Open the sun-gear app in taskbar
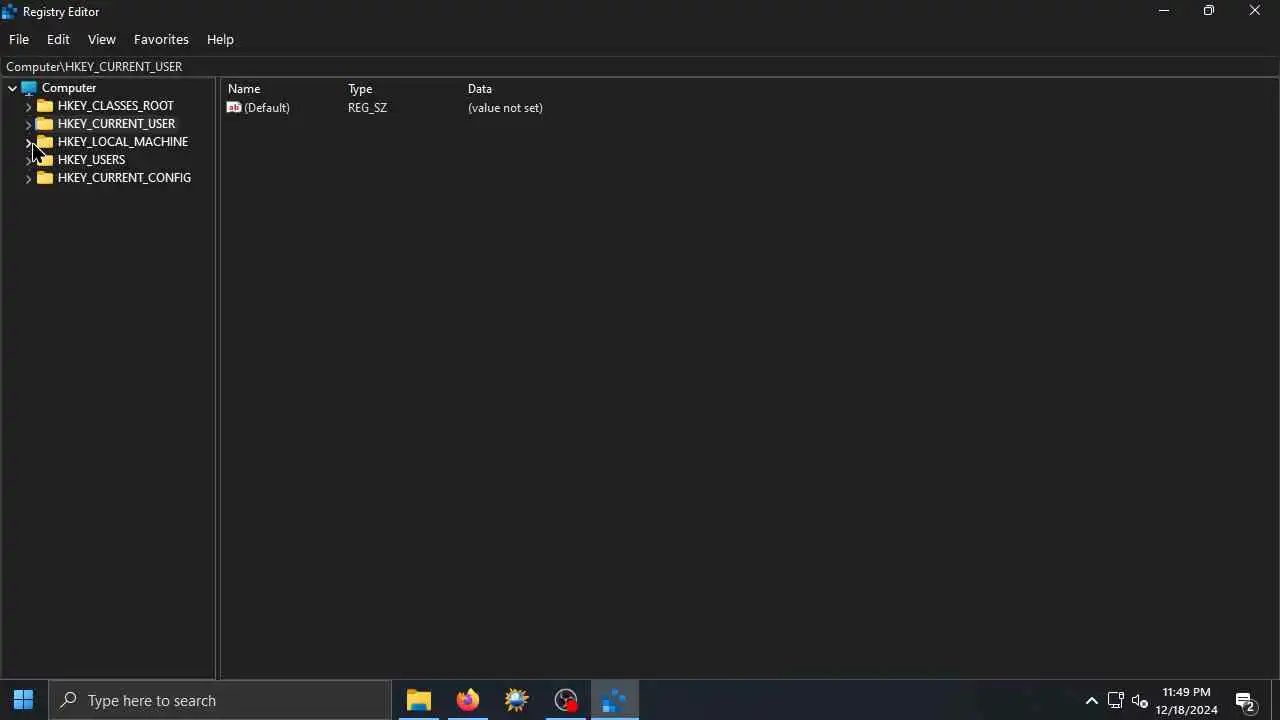 [x=517, y=700]
